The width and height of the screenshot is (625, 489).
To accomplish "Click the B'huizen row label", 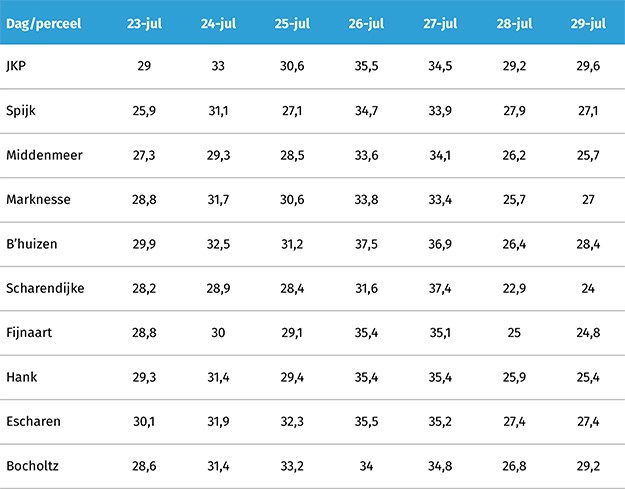I will point(33,244).
